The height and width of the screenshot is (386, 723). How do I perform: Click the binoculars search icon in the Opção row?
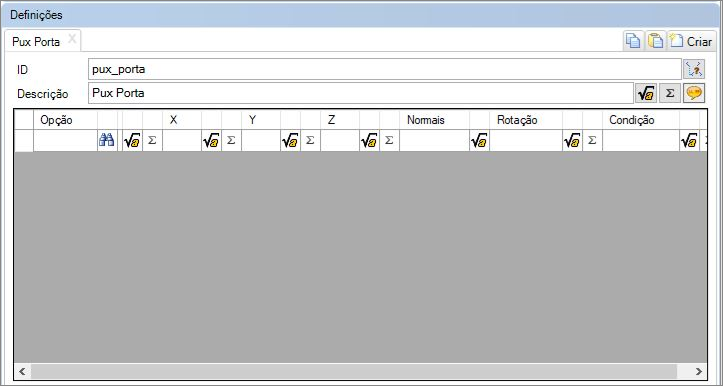tap(107, 141)
